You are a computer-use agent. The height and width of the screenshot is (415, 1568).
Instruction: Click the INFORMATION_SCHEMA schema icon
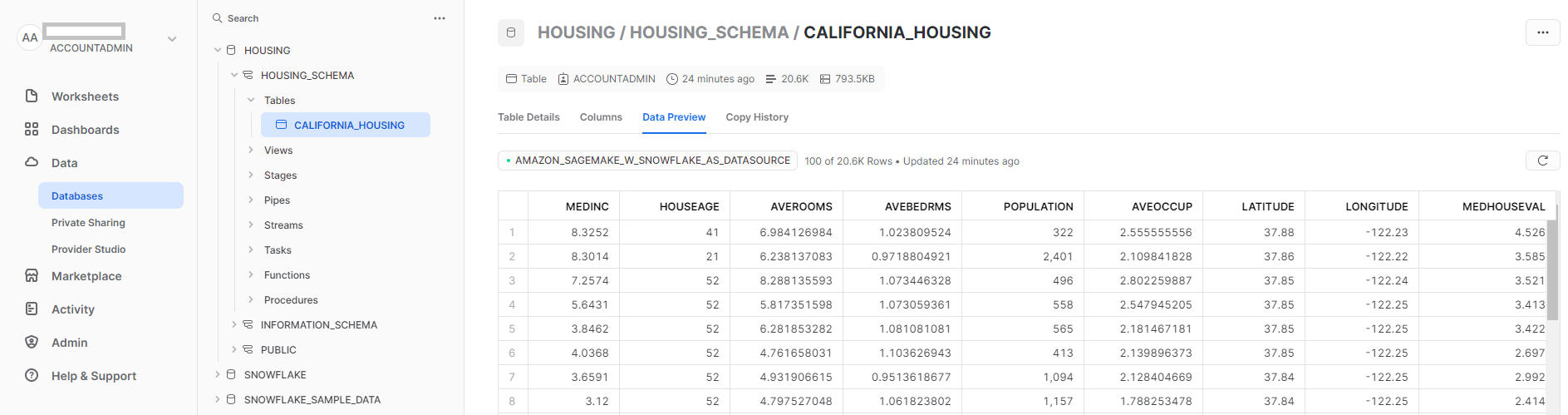[x=248, y=324]
